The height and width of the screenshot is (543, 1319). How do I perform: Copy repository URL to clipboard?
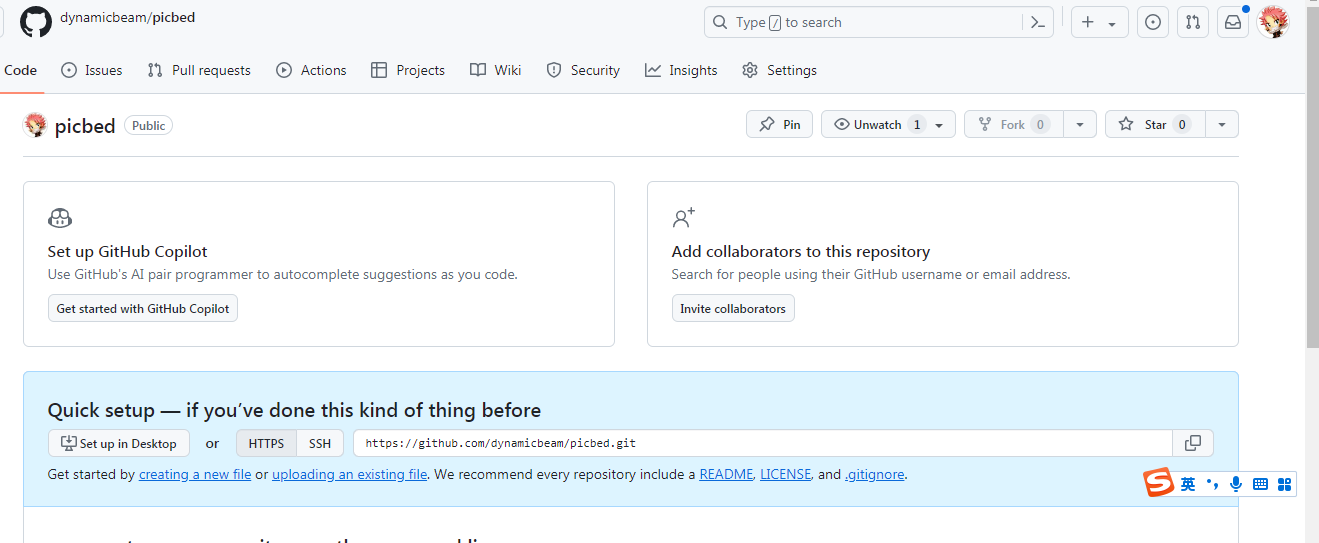point(1193,443)
